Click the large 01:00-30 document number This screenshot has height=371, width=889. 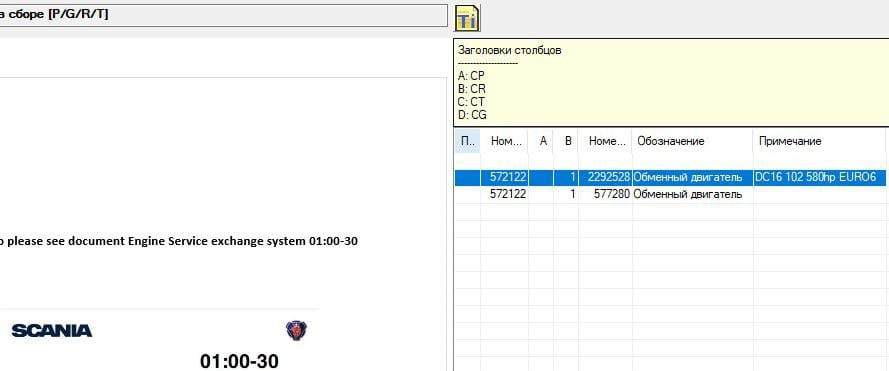click(x=239, y=361)
